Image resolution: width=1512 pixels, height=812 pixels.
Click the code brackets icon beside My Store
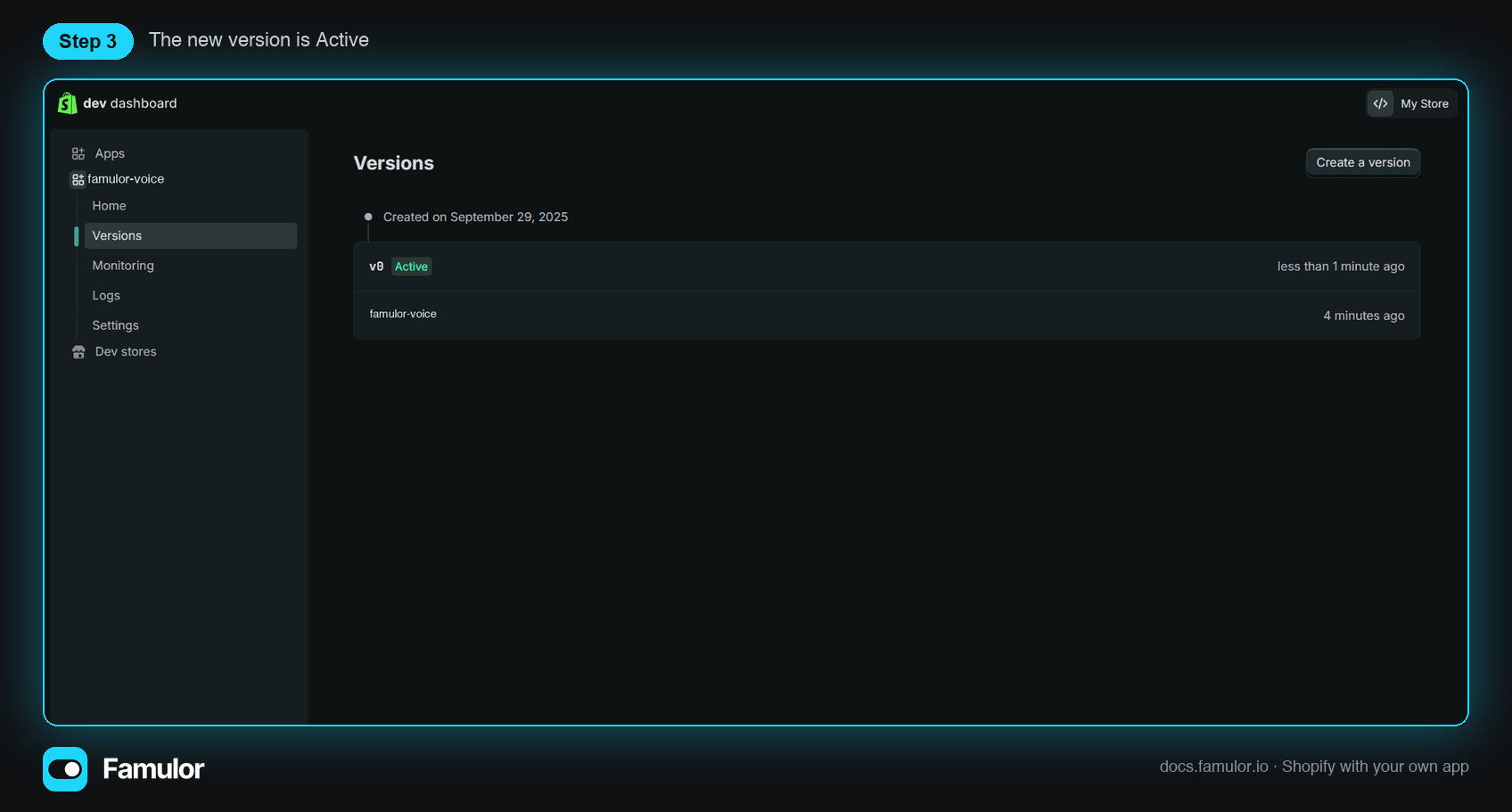click(x=1380, y=103)
